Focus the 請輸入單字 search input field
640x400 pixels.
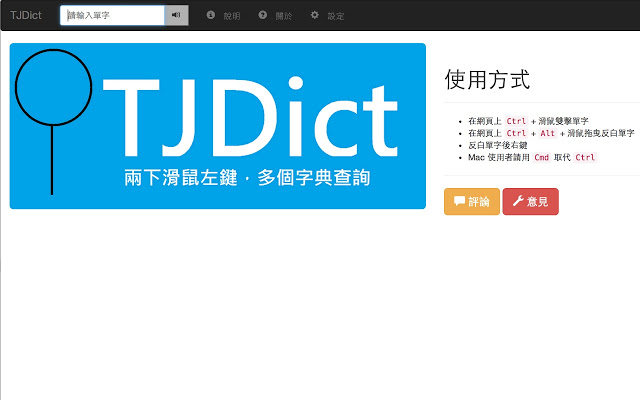tap(112, 16)
